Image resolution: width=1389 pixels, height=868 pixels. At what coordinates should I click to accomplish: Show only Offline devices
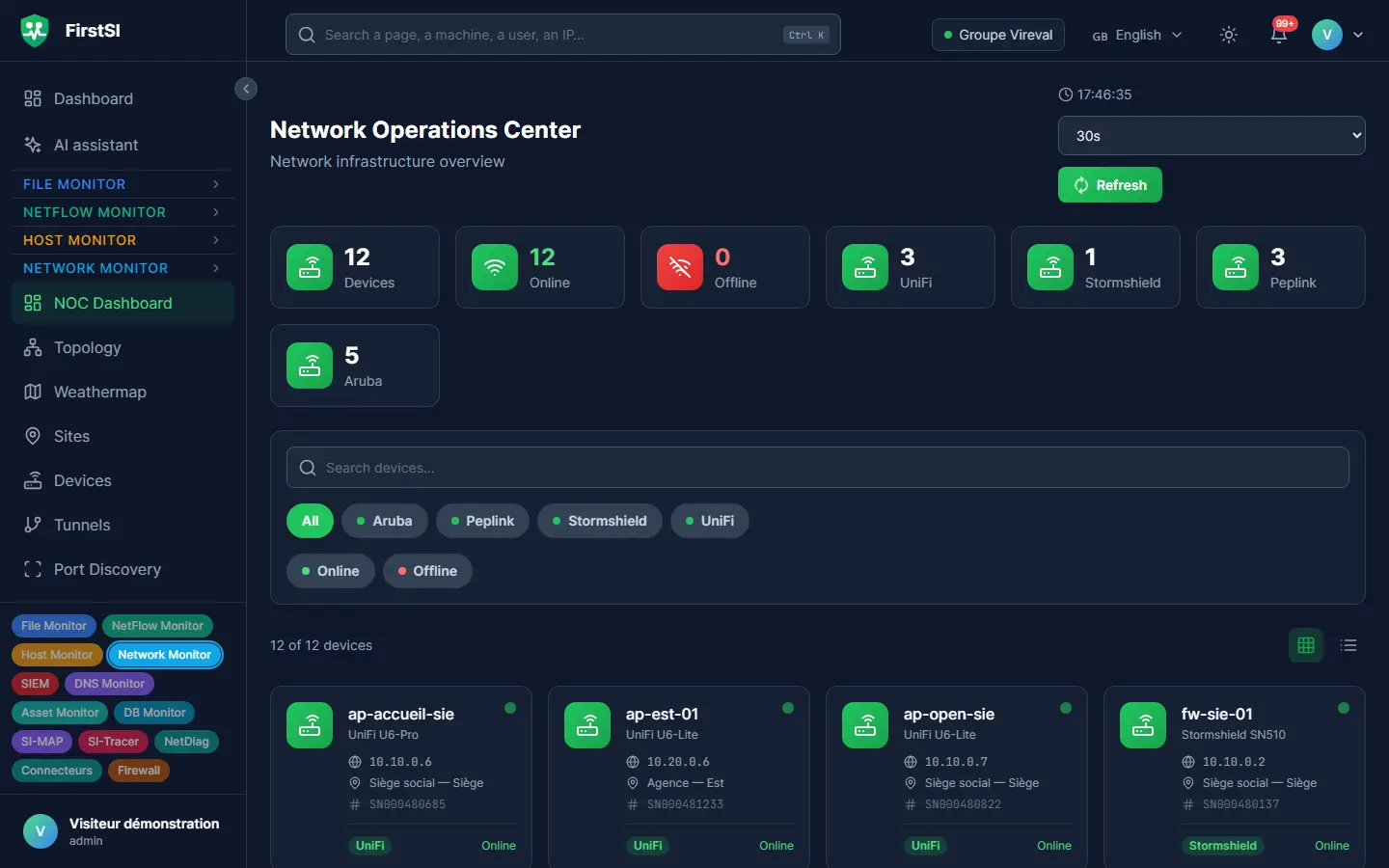coord(428,571)
